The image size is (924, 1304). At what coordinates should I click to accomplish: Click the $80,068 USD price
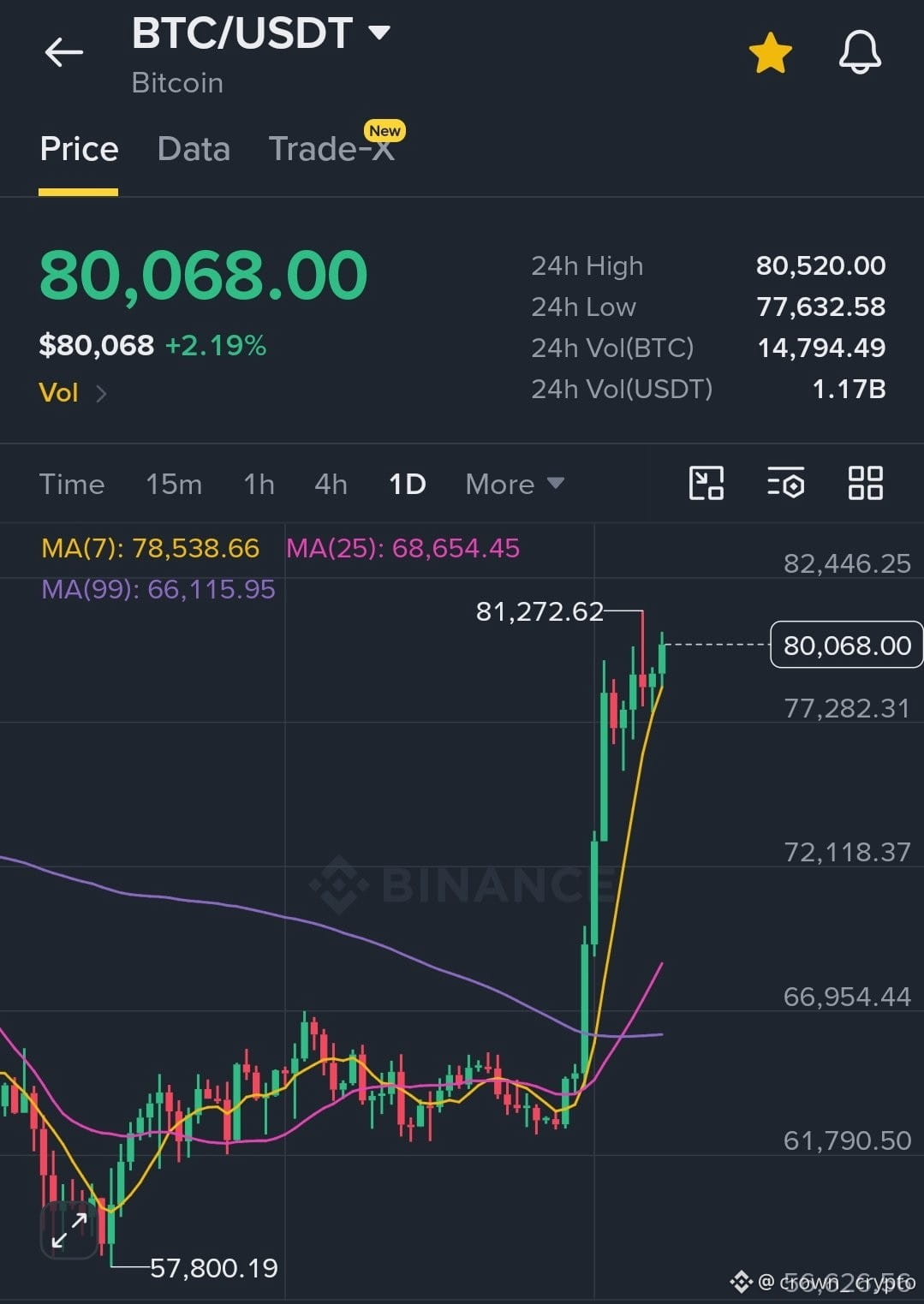pyautogui.click(x=97, y=346)
